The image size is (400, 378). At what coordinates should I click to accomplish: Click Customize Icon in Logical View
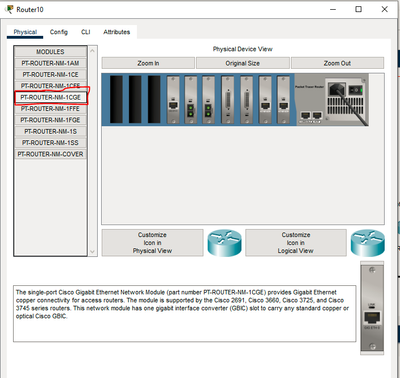(x=296, y=243)
